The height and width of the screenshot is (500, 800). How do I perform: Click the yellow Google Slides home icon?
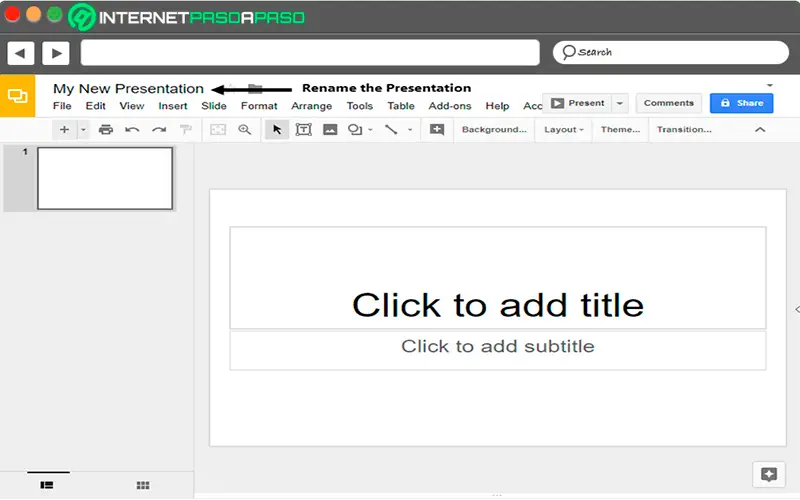17,96
